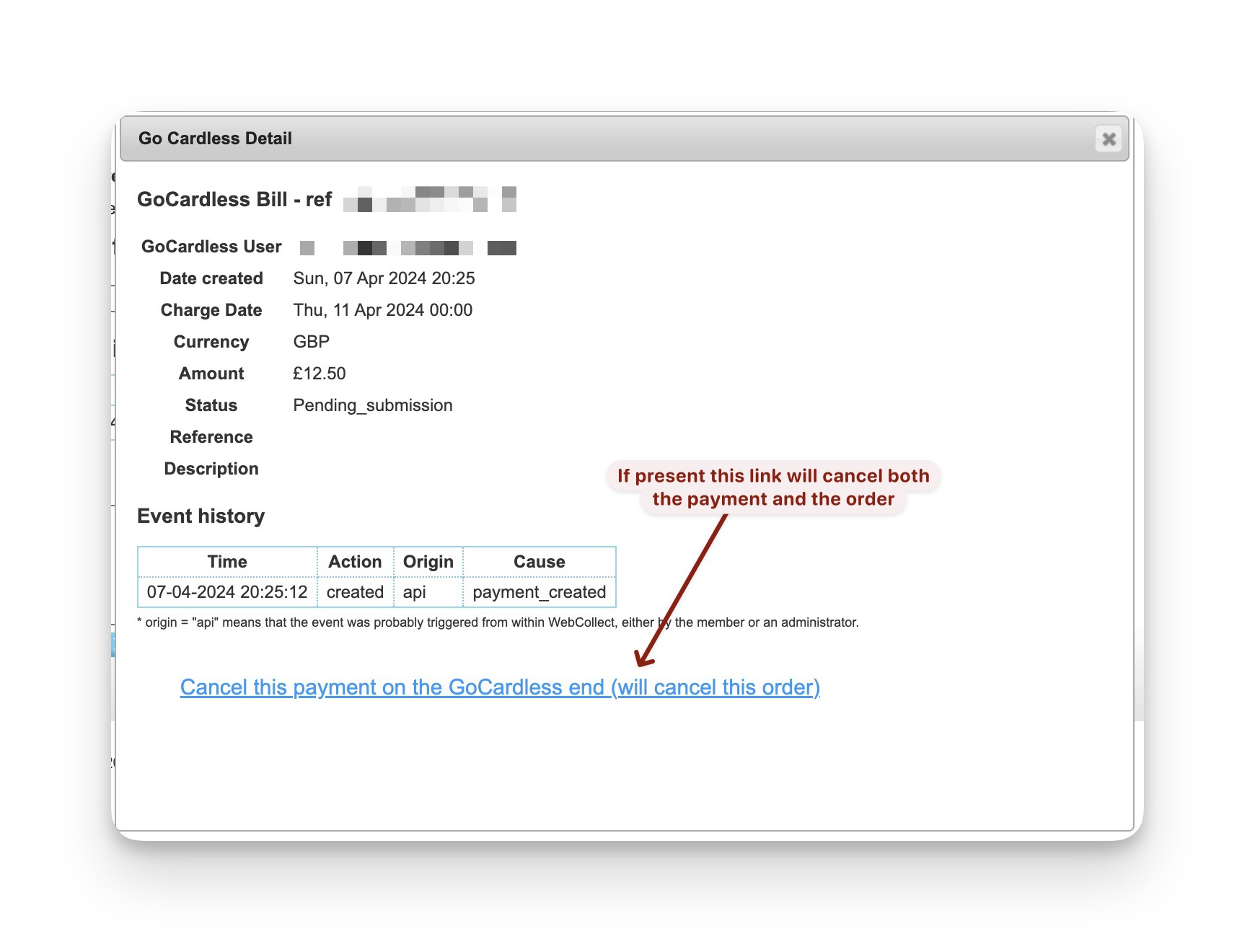
Task: Click the Description field label
Action: click(x=210, y=468)
